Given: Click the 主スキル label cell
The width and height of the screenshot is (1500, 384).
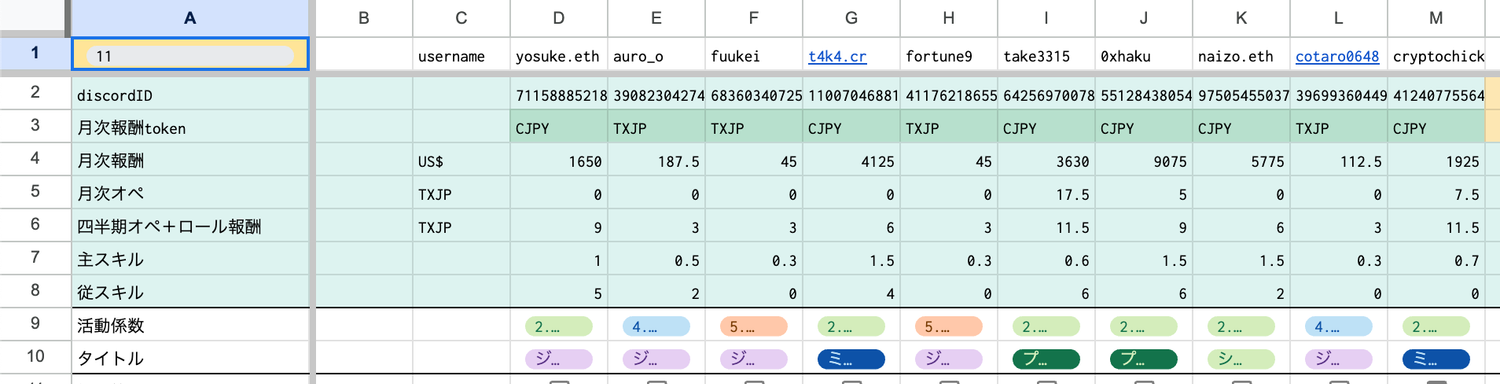Looking at the screenshot, I should [190, 259].
